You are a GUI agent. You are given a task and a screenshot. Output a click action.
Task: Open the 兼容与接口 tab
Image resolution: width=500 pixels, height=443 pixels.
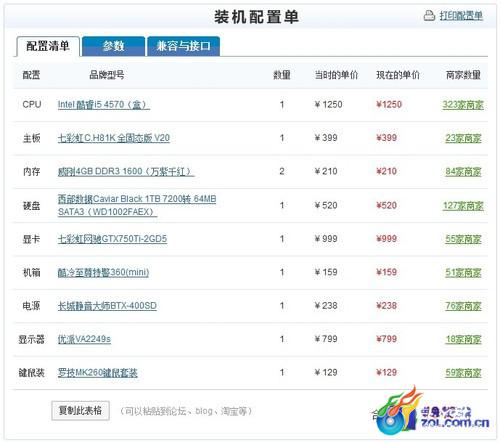[x=183, y=46]
